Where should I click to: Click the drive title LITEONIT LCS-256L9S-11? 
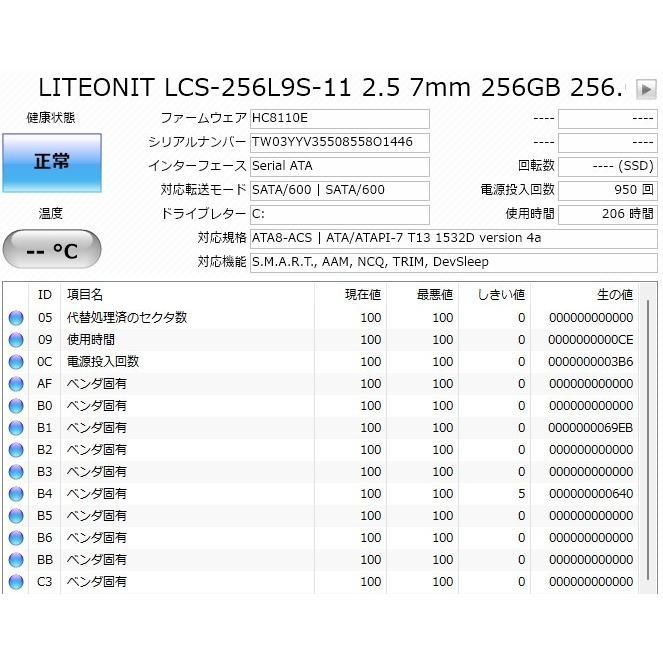tap(331, 88)
